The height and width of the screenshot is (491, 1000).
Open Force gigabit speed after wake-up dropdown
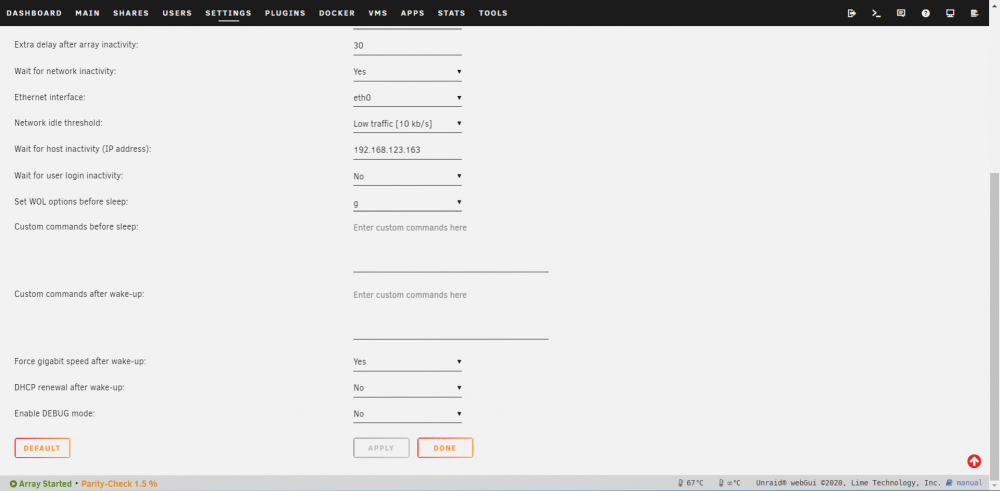pyautogui.click(x=407, y=362)
